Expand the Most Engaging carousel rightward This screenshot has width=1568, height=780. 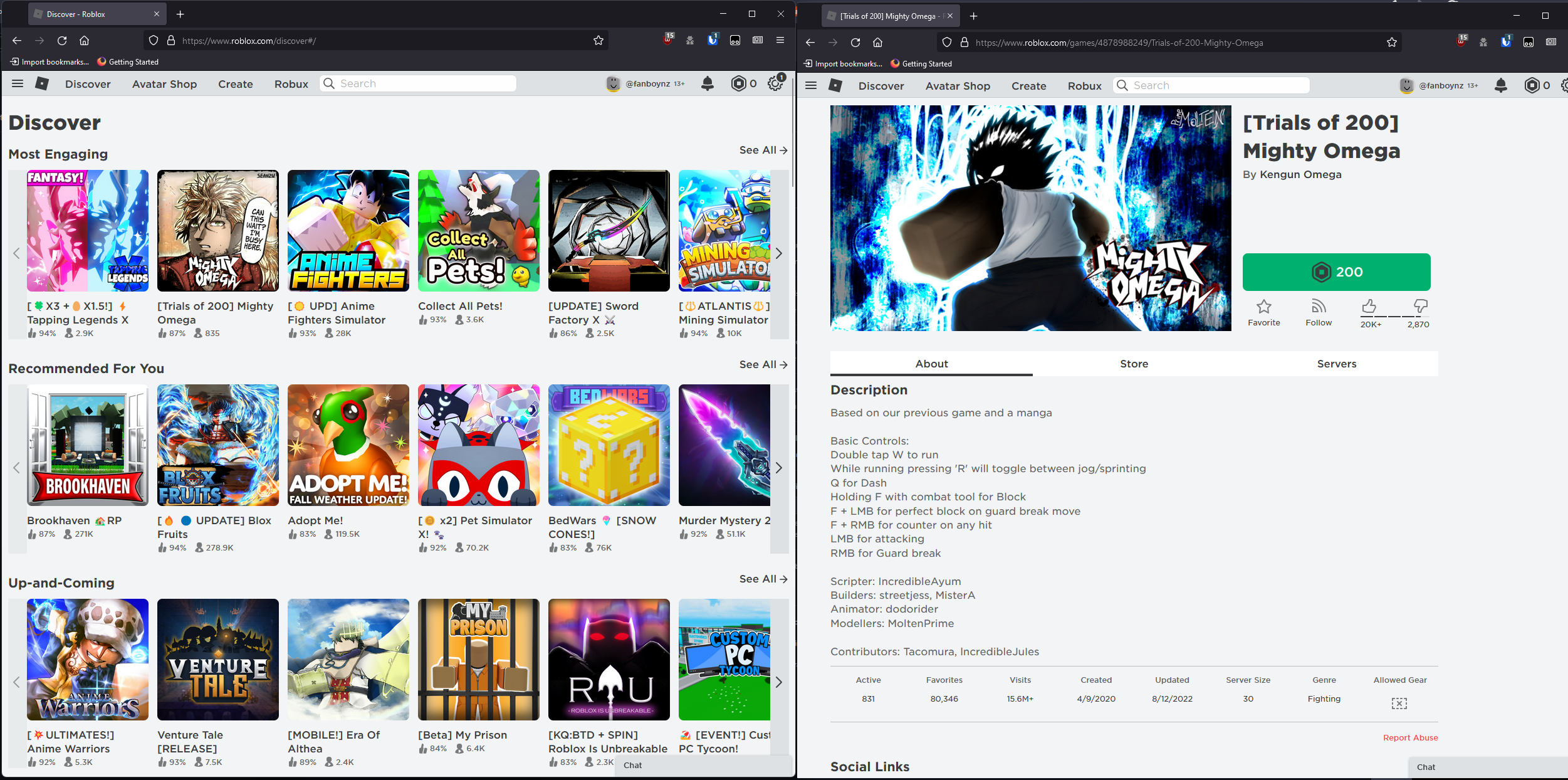pyautogui.click(x=778, y=253)
